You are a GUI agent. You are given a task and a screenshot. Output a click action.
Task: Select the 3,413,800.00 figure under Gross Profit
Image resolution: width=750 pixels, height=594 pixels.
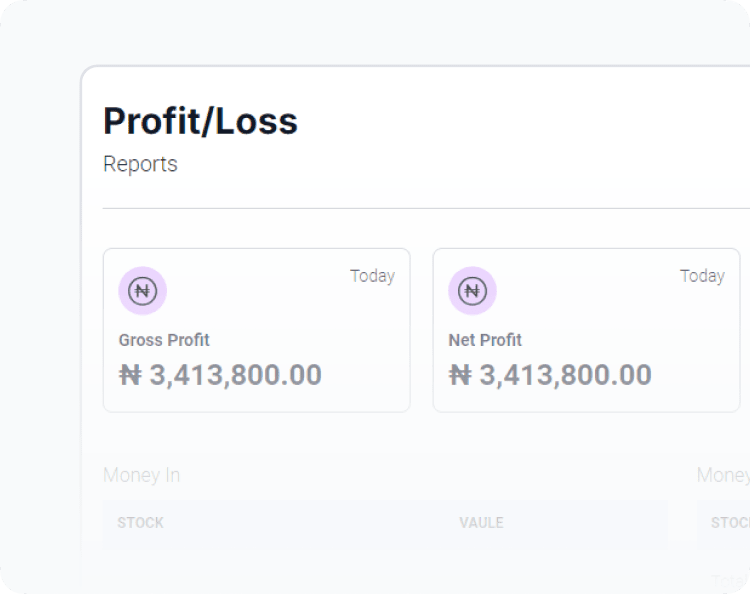coord(235,375)
